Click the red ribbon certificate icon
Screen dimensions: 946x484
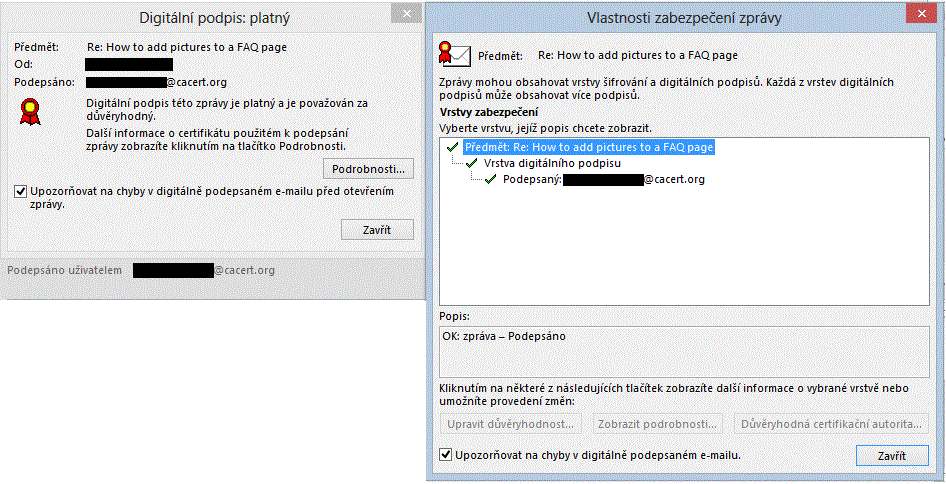click(x=30, y=109)
